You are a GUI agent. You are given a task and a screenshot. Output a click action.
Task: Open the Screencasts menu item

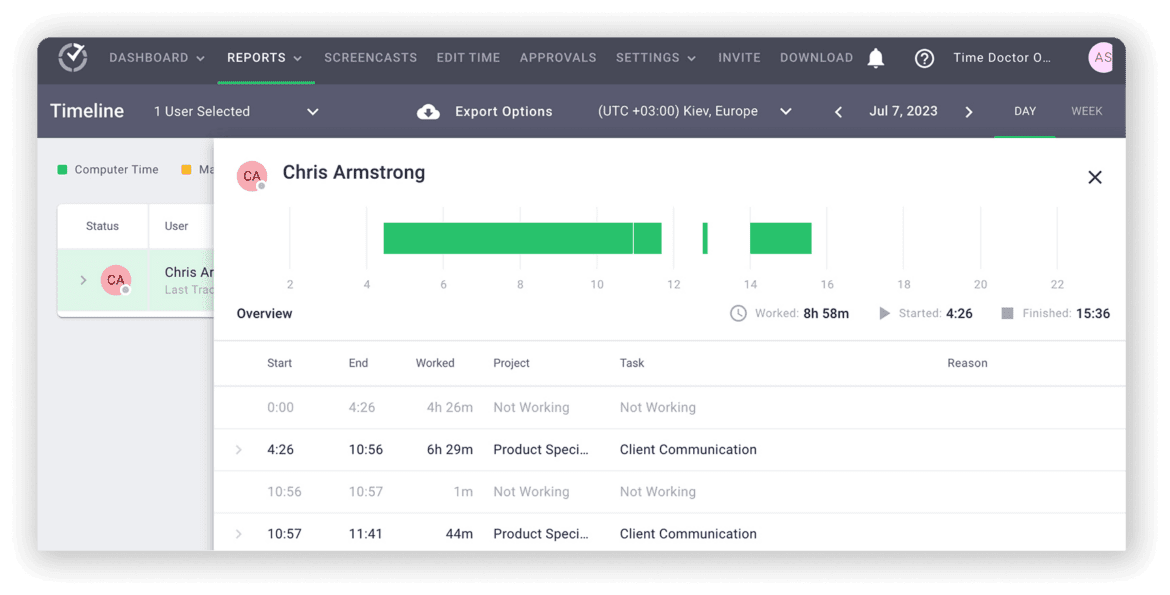coord(370,57)
